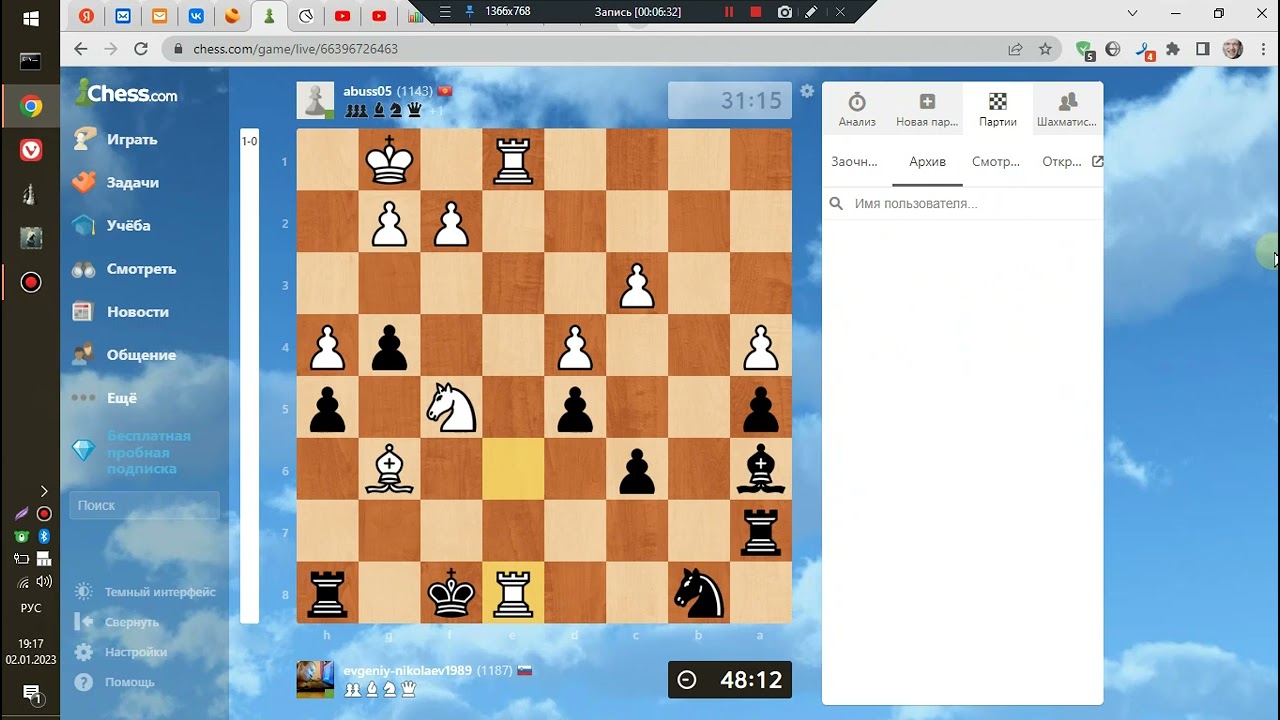Switch to the Анализ tab
Screen dimensions: 1280x720
(857, 109)
